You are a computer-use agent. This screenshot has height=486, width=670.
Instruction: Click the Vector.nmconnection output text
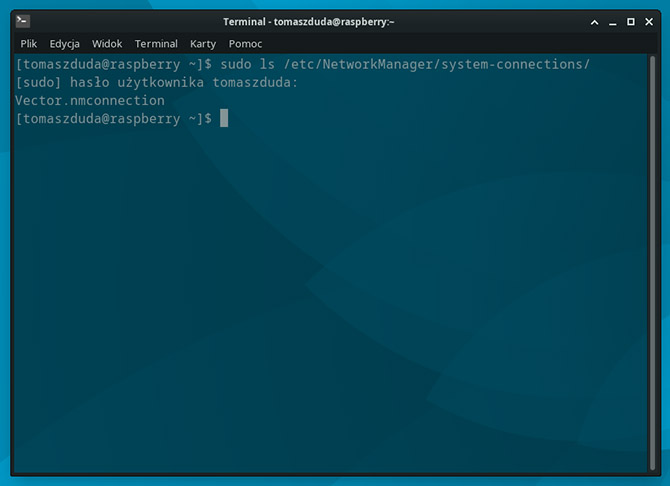tap(90, 100)
